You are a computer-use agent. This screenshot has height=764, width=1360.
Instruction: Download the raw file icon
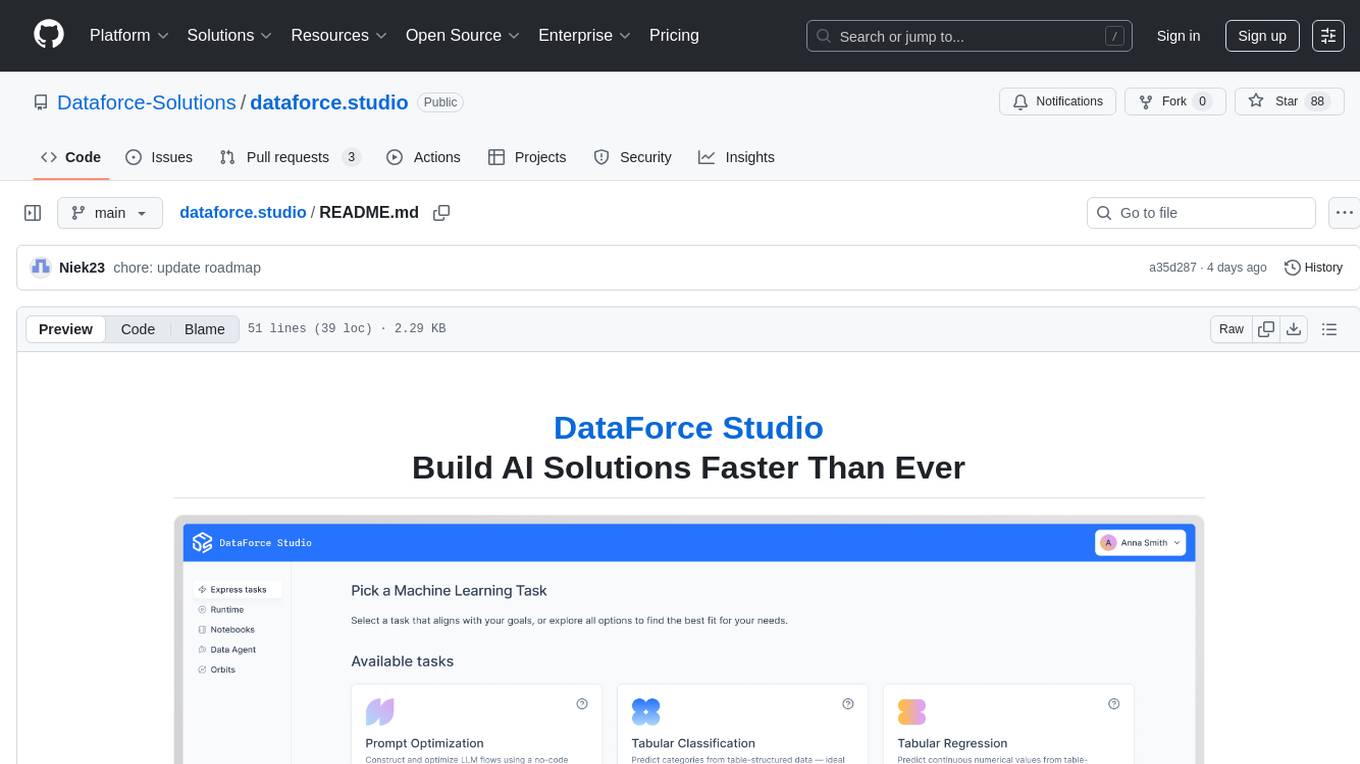pos(1293,329)
